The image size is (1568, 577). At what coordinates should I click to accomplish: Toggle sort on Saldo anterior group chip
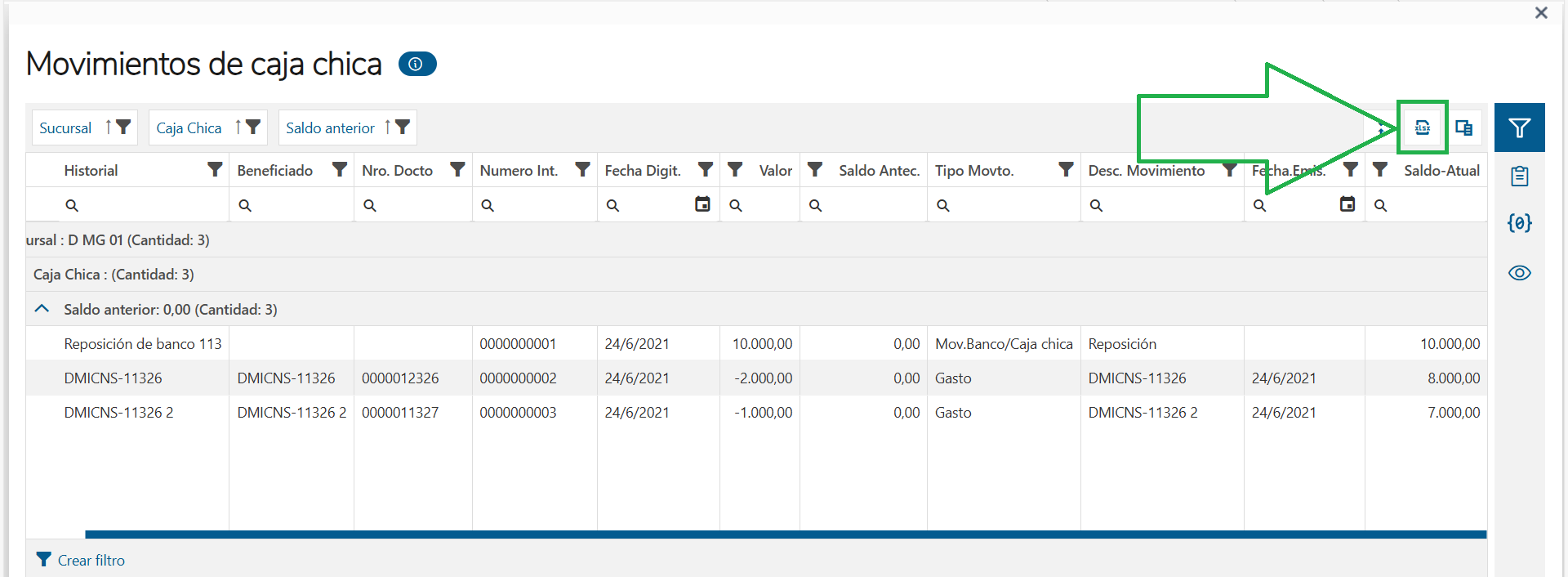tap(387, 127)
